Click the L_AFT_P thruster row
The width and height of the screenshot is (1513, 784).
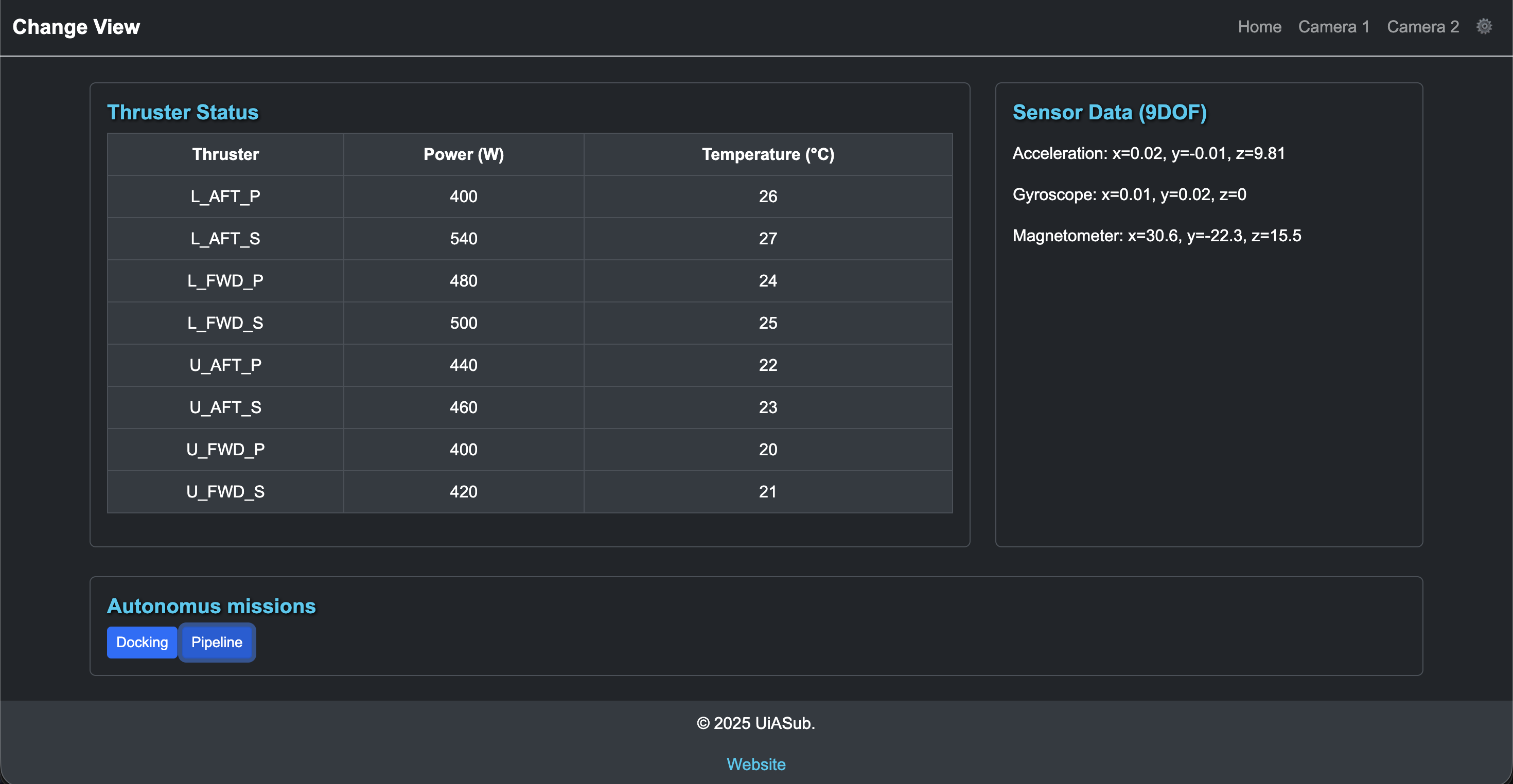225,197
